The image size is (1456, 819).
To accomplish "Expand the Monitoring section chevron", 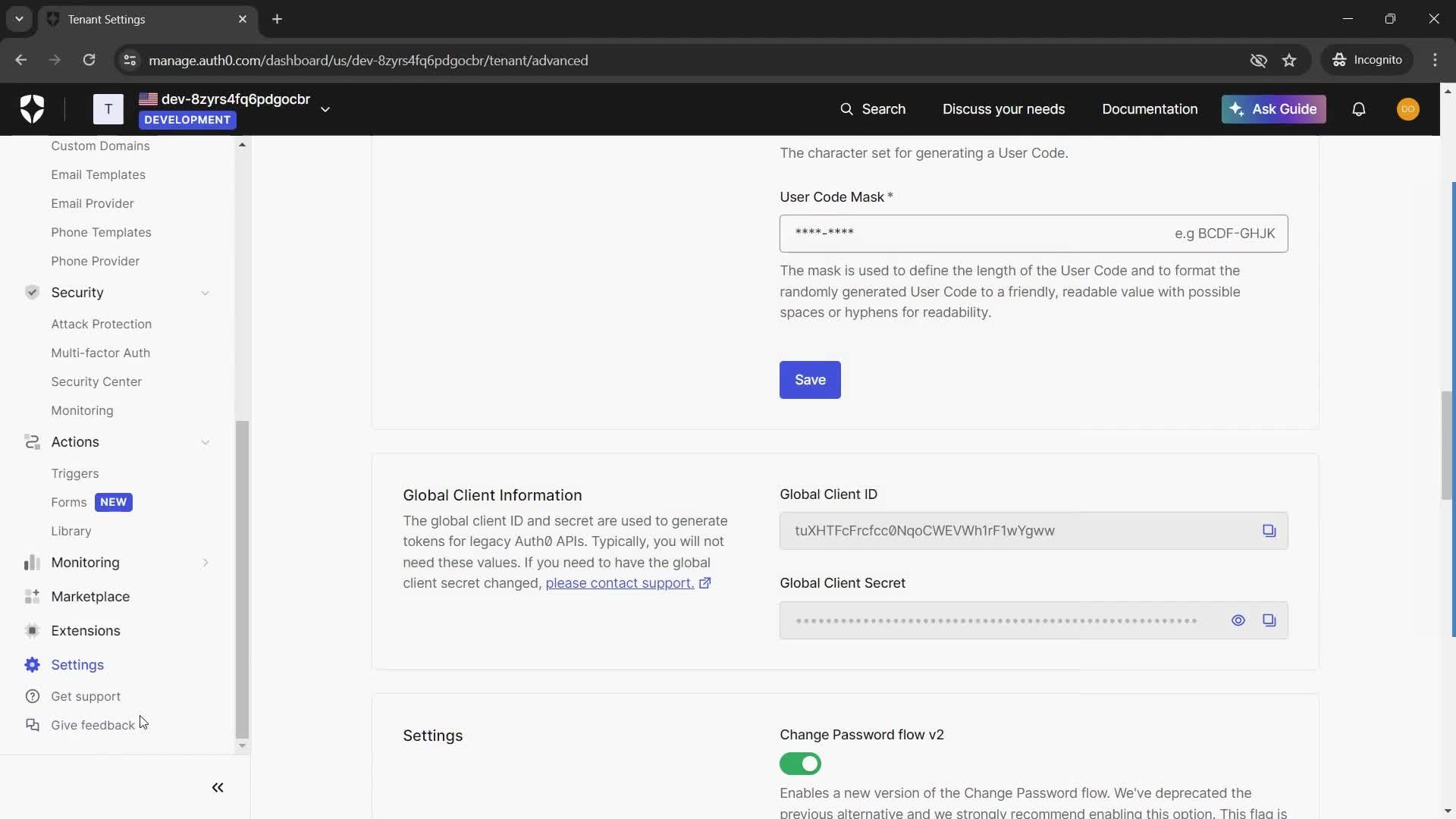I will coord(205,563).
